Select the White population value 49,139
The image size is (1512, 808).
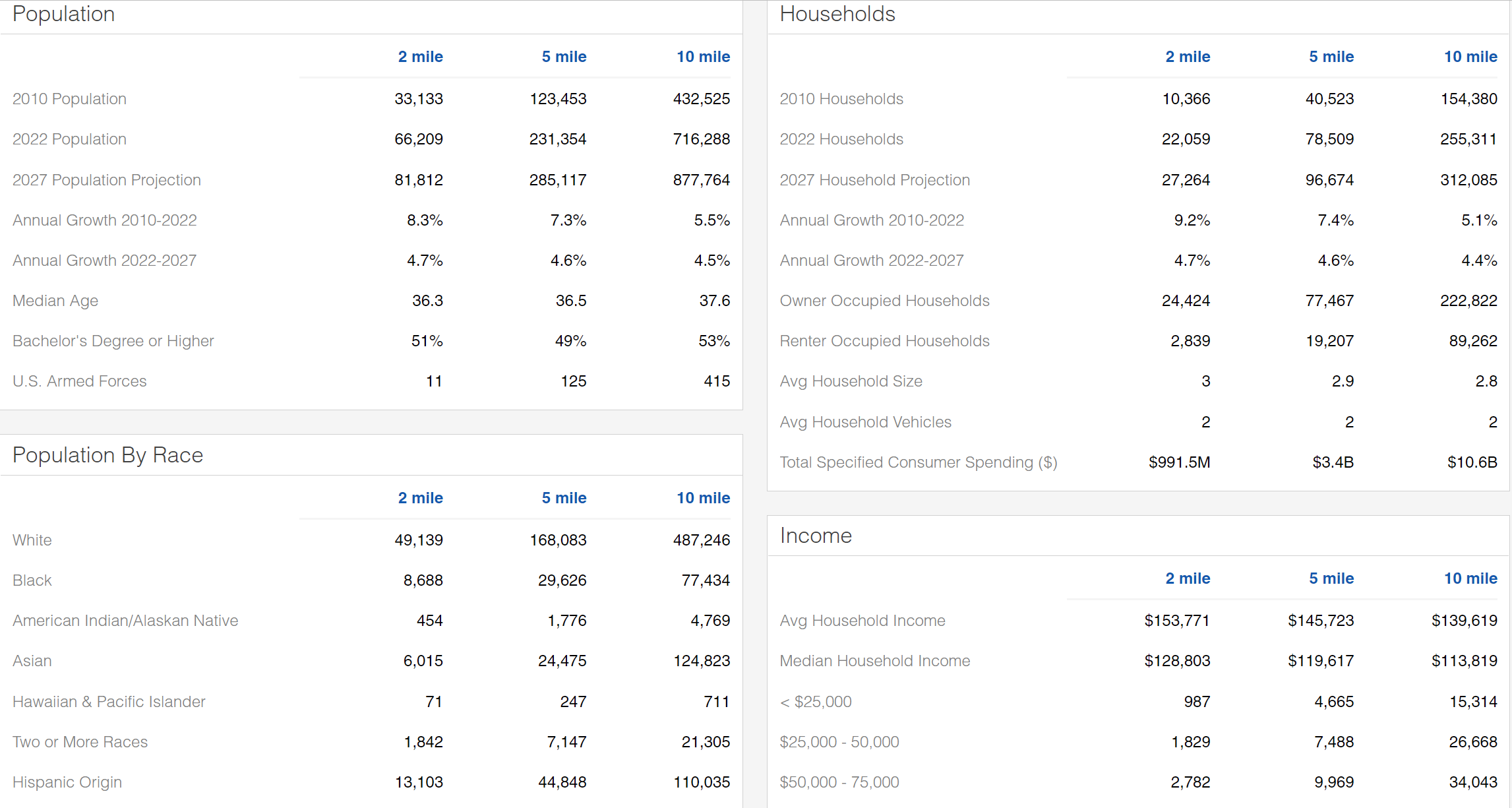point(419,540)
